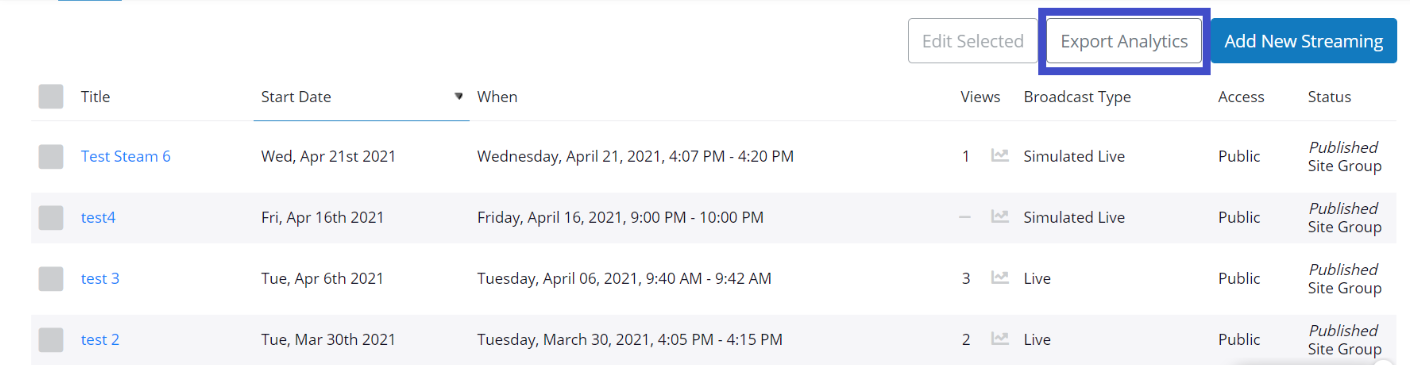Open analytics chart icon for test 2
1410x365 pixels.
(x=999, y=339)
